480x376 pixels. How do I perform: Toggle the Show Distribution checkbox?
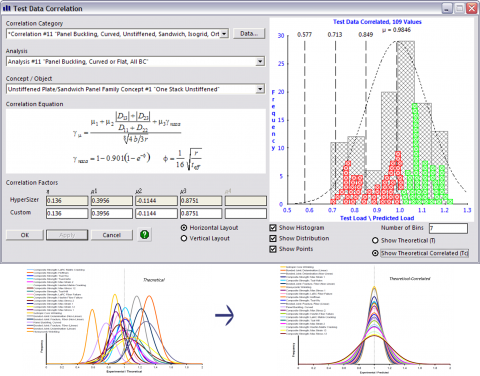tap(273, 238)
